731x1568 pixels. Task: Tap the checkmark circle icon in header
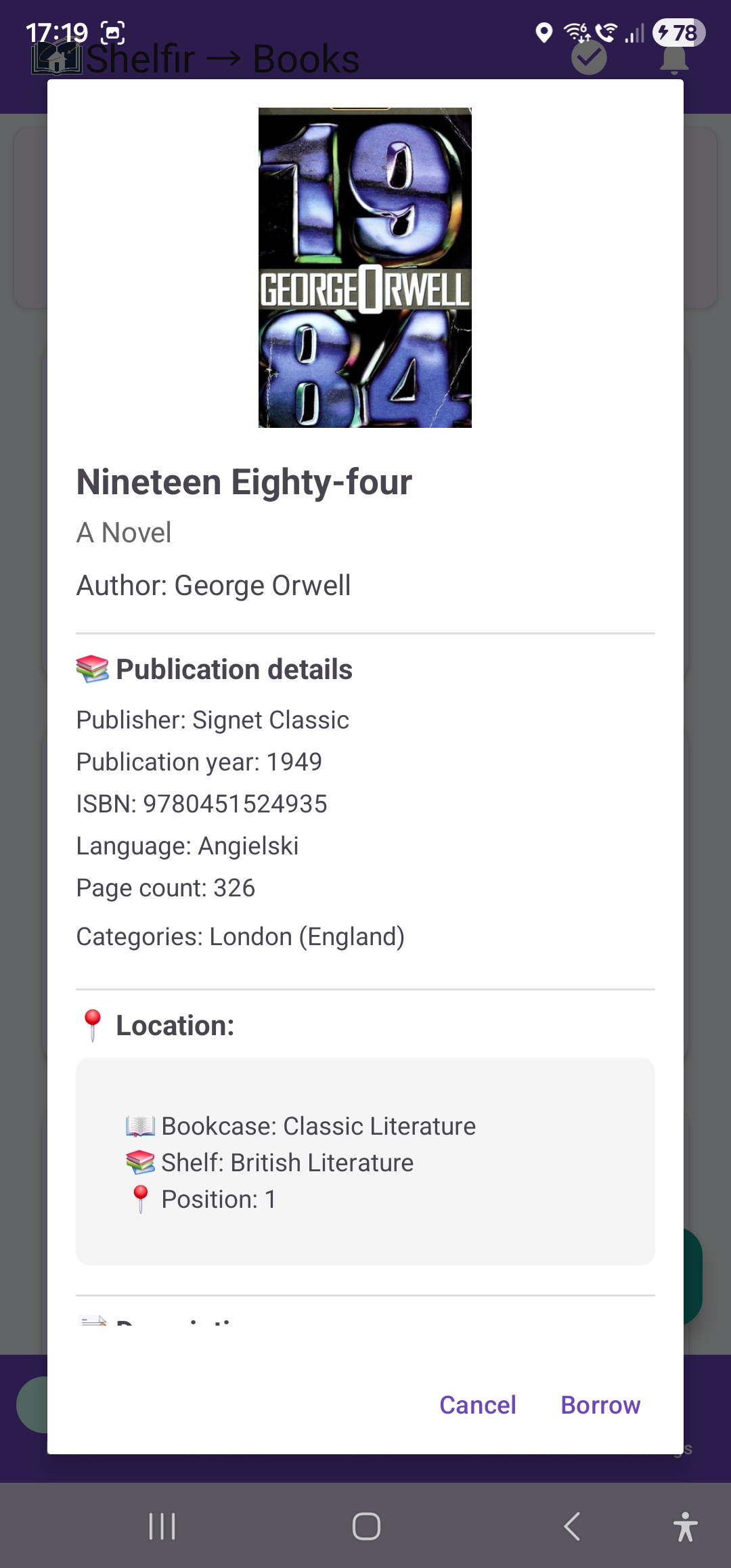(x=589, y=58)
